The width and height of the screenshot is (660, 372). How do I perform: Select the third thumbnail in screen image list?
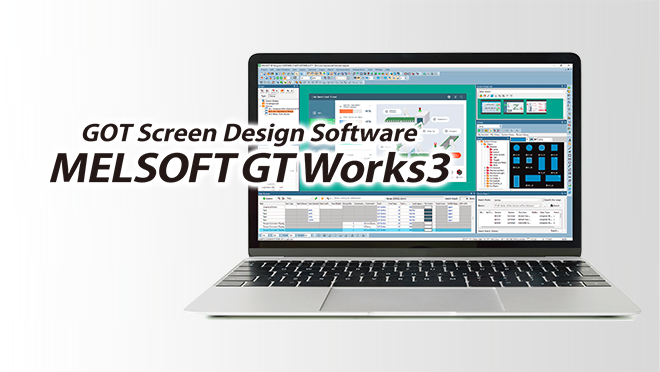point(536,107)
